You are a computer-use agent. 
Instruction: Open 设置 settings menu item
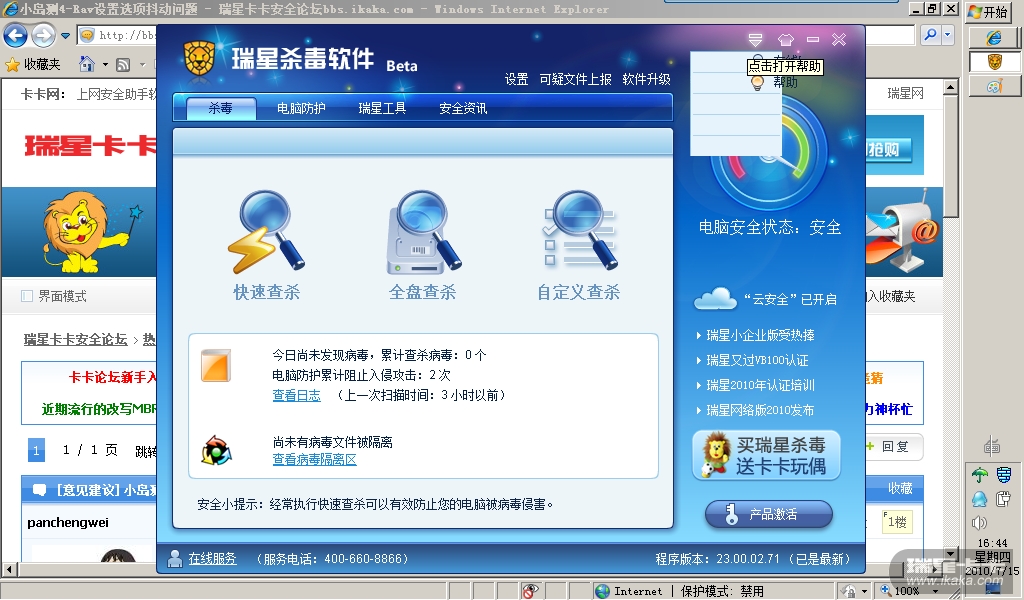pos(517,79)
